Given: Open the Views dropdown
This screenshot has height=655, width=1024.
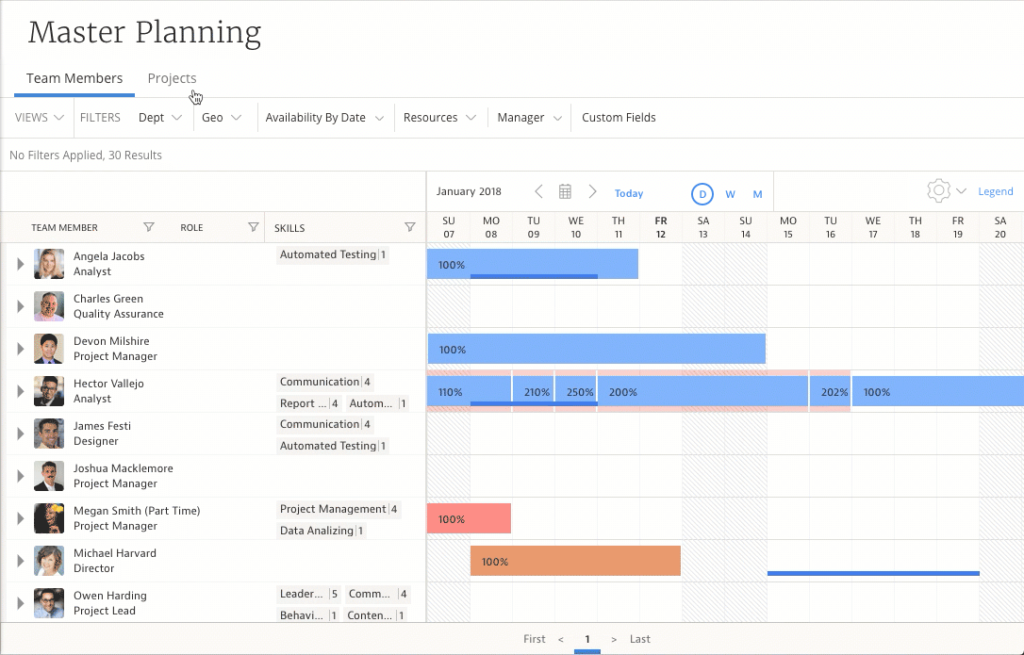Looking at the screenshot, I should pyautogui.click(x=39, y=118).
